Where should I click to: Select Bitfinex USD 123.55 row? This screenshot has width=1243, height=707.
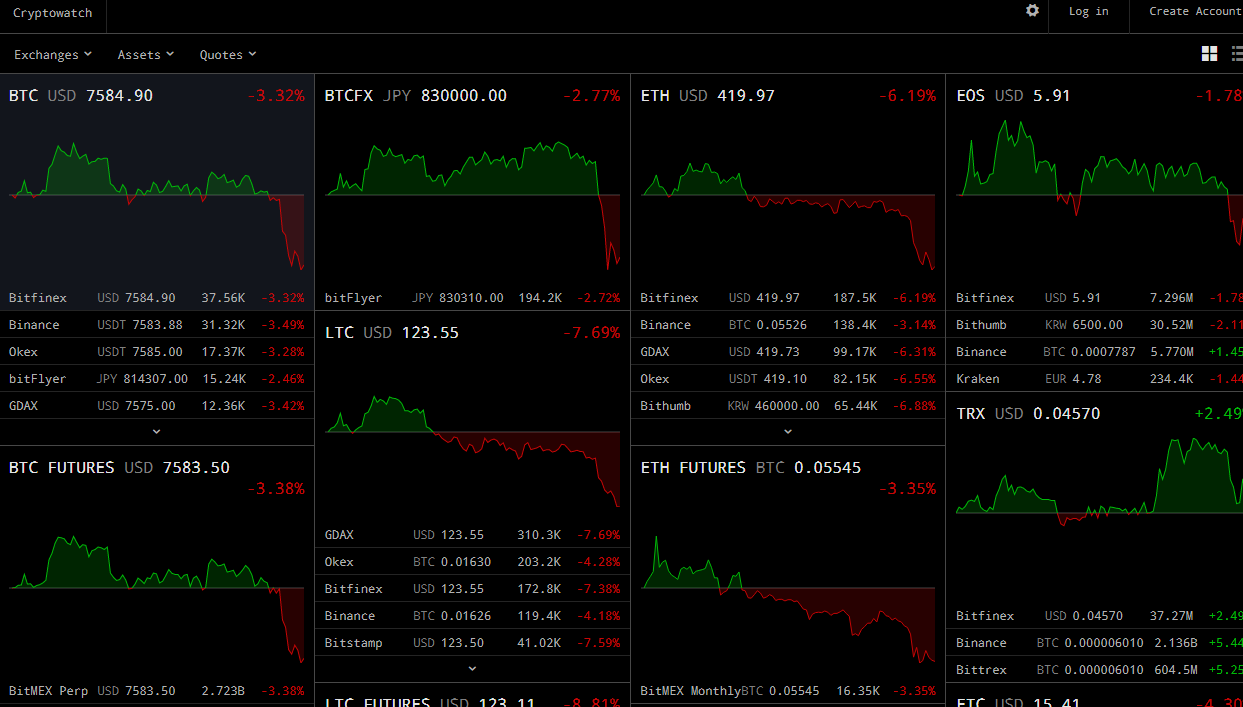point(472,589)
